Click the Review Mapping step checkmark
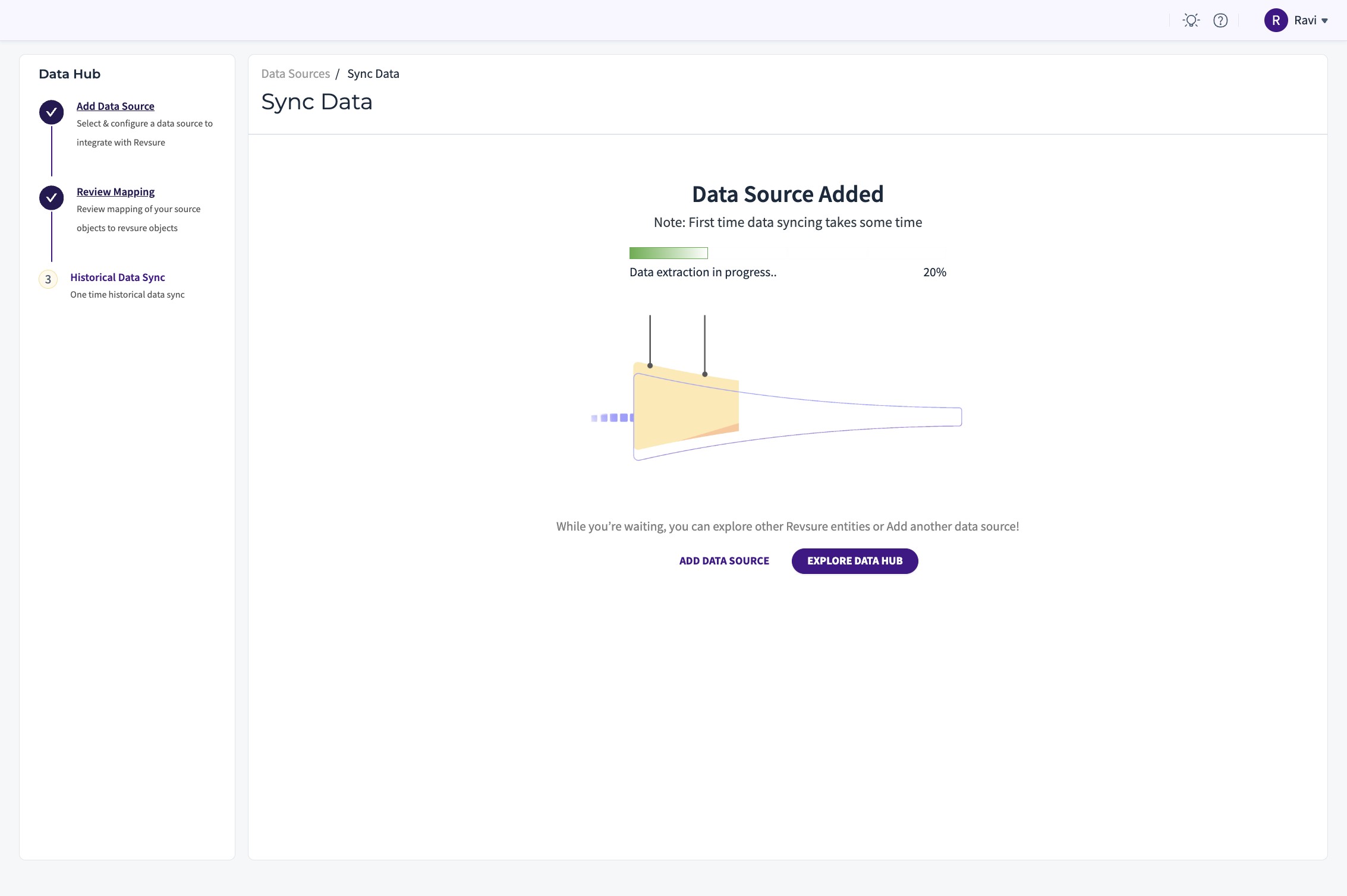The image size is (1347, 896). tap(52, 198)
